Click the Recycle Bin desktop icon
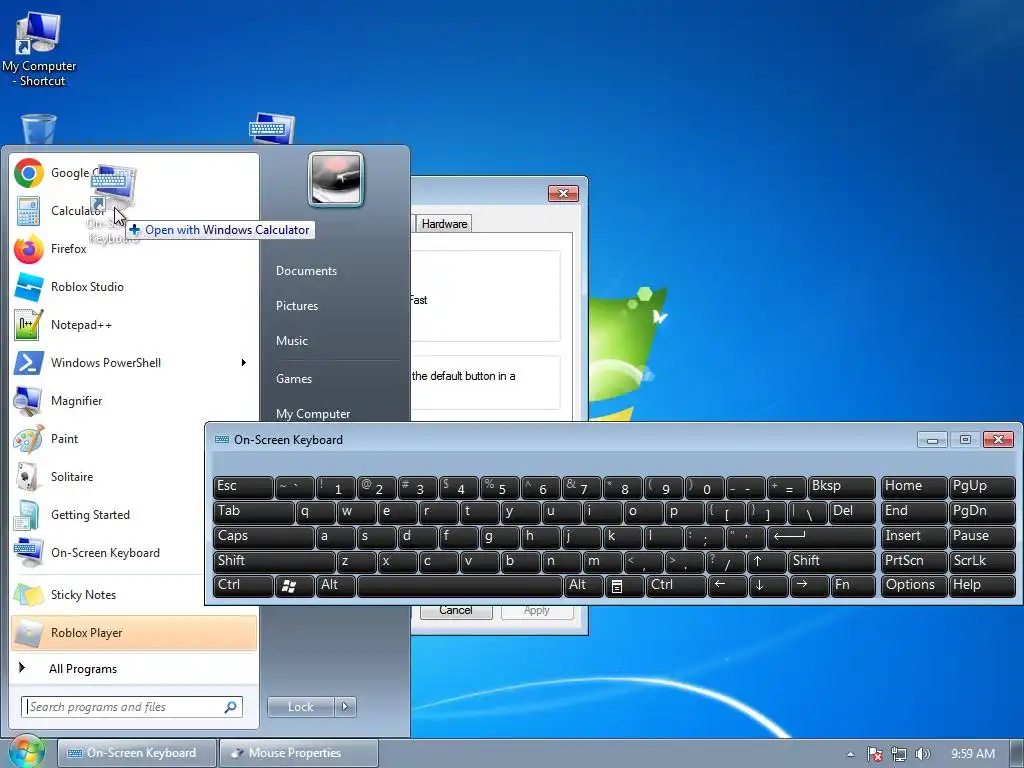The image size is (1024, 768). point(39,129)
